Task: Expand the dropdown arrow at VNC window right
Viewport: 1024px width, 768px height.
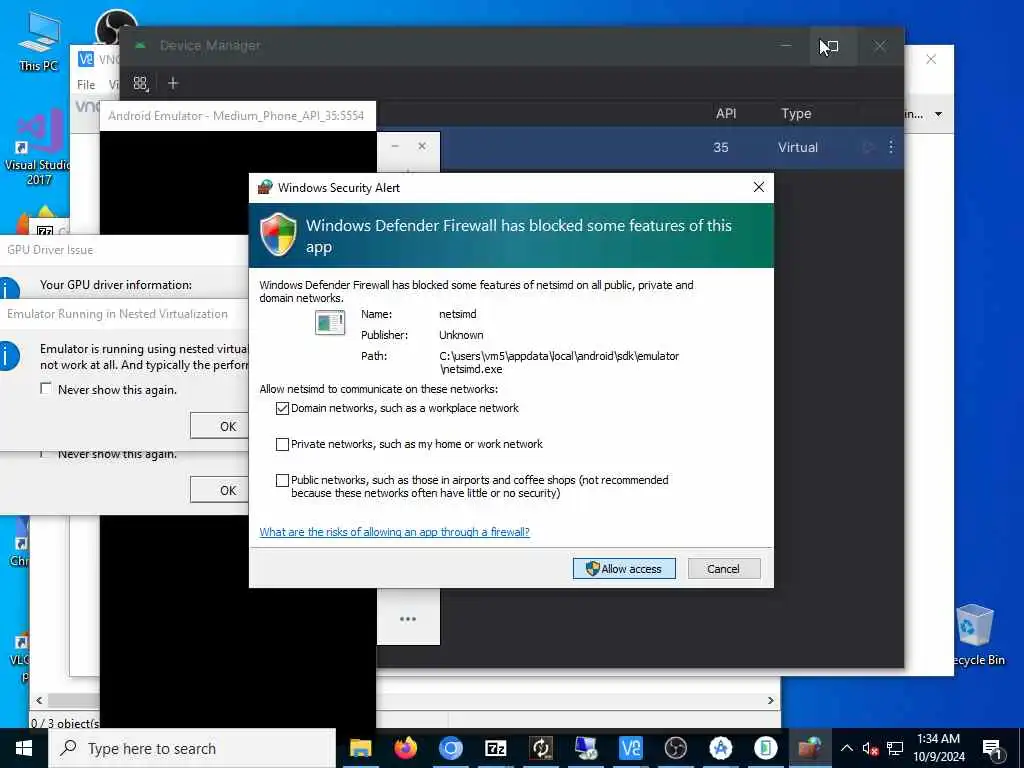Action: 938,114
